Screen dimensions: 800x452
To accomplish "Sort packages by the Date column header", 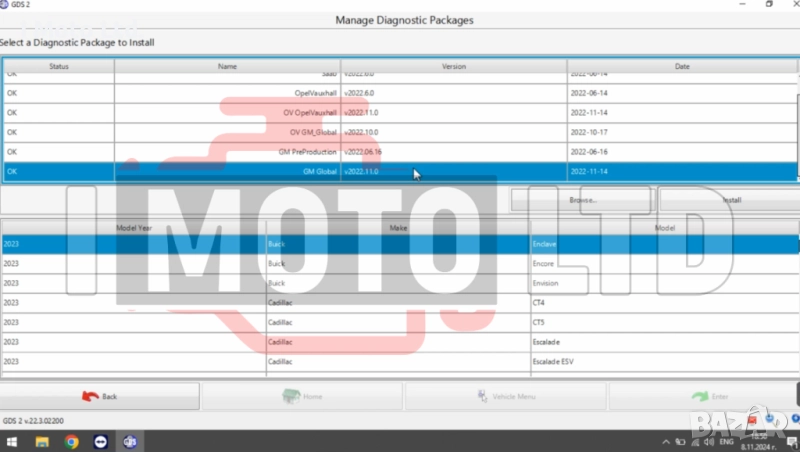I will click(x=682, y=66).
